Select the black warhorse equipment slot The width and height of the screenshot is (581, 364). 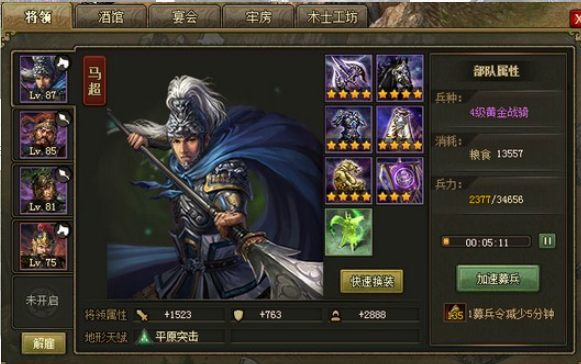[400, 78]
